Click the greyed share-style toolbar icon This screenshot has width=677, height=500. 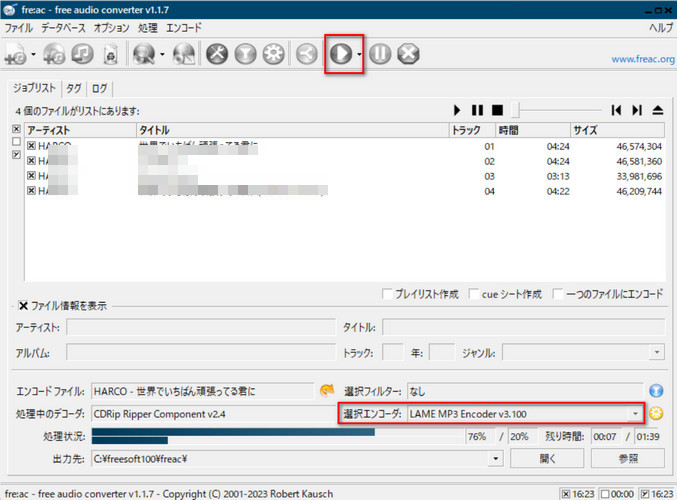(307, 54)
